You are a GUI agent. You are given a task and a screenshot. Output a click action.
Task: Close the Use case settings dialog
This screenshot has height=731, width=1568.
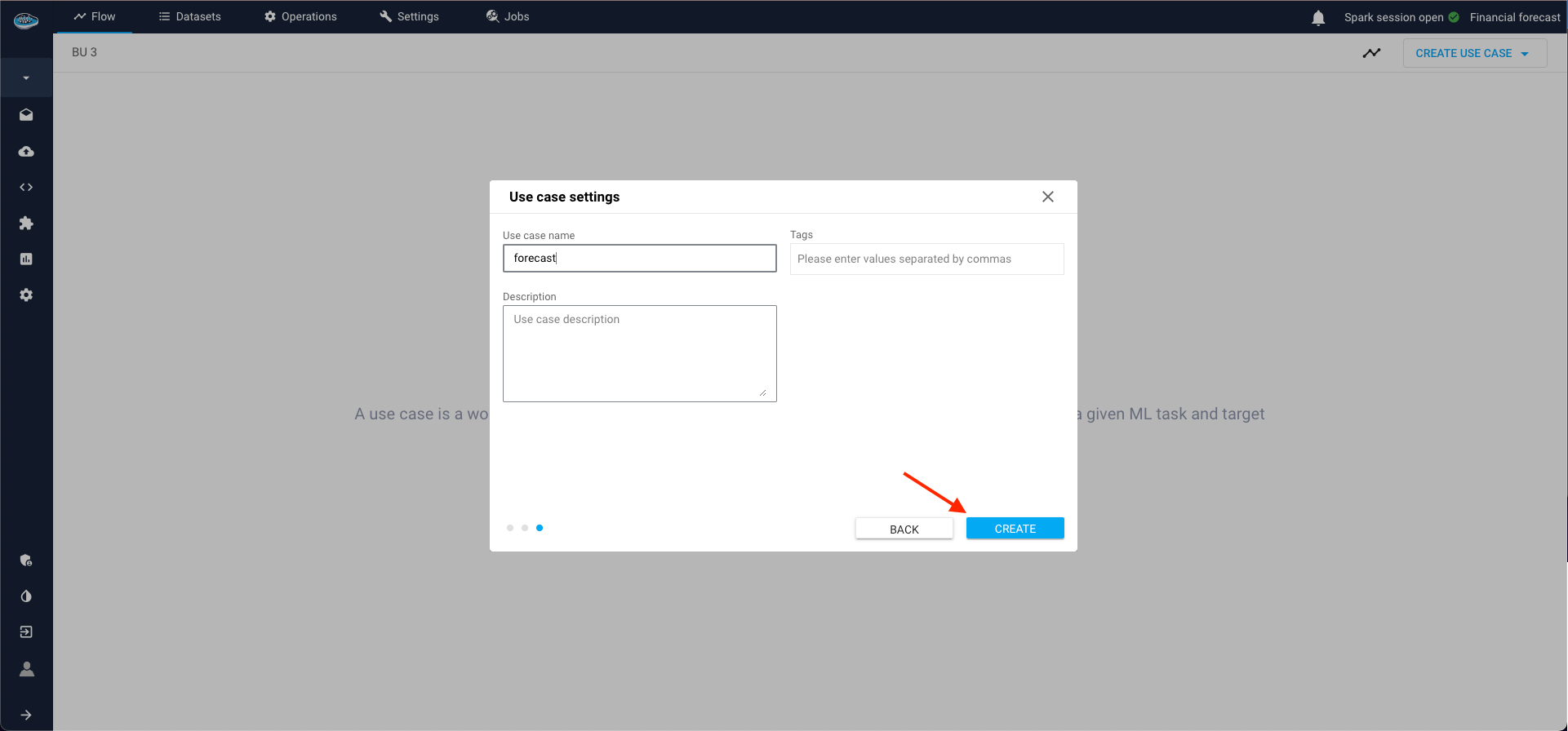coord(1048,197)
